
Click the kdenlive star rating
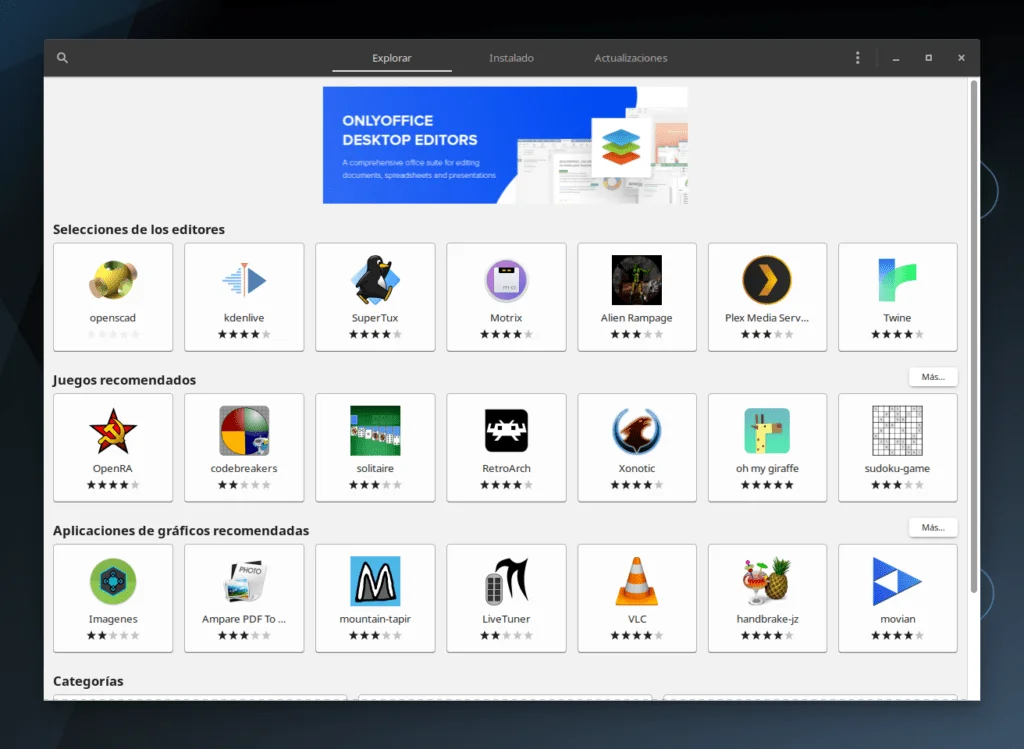click(244, 334)
